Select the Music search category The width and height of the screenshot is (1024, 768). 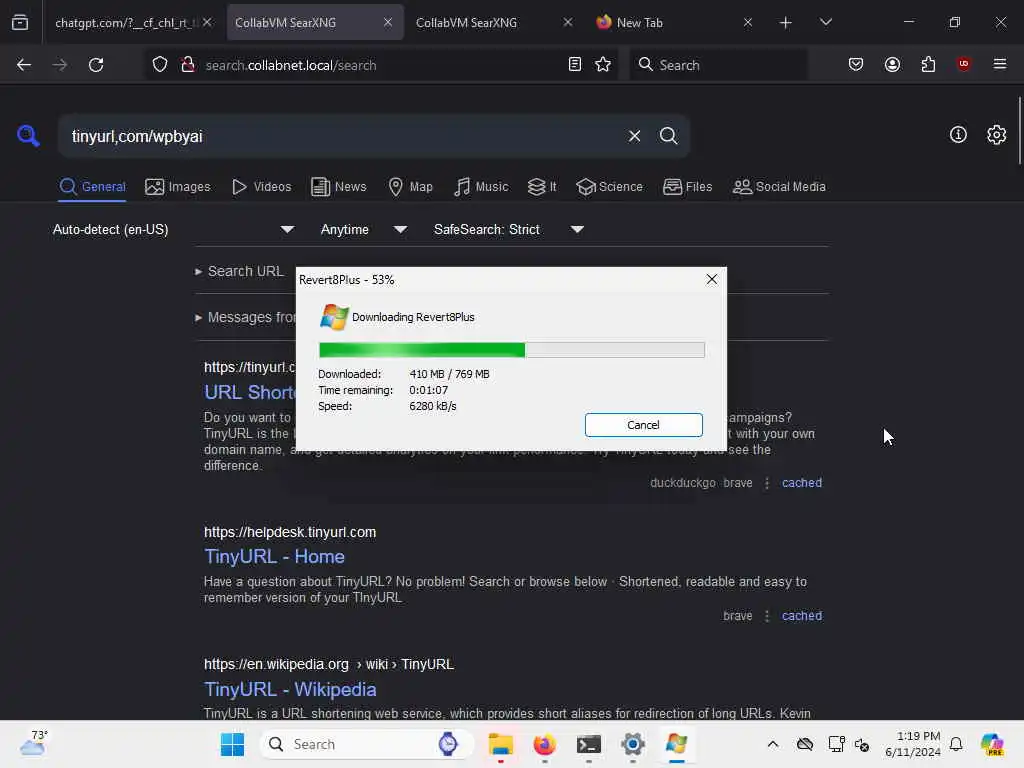tap(481, 187)
